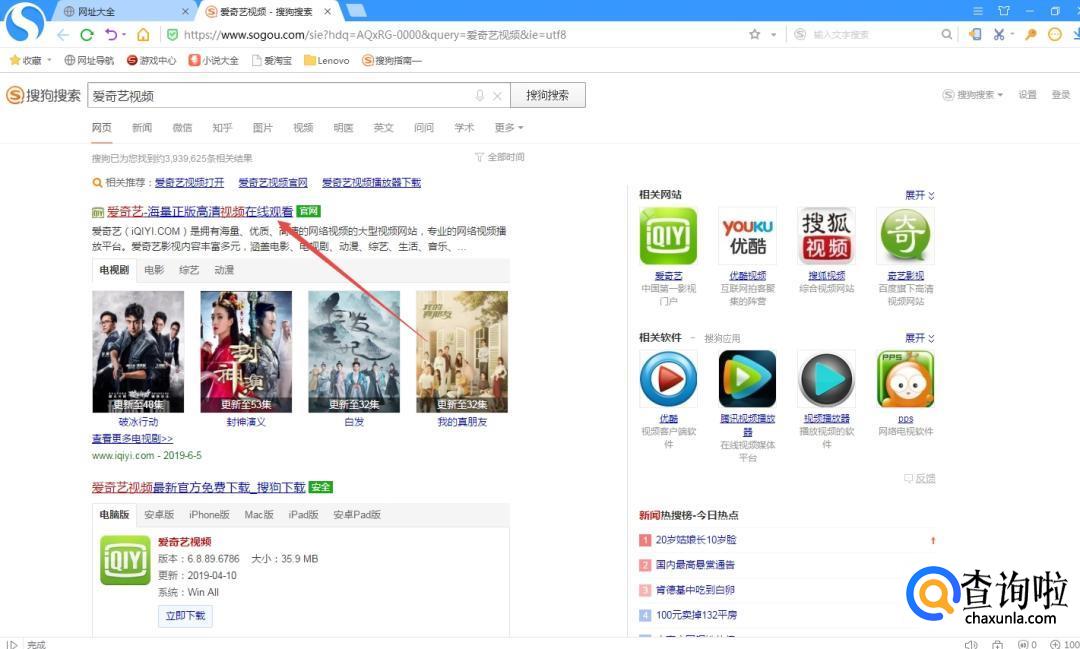This screenshot has height=649, width=1080.
Task: Open the 我的真朋友 drama thumbnail
Action: [462, 351]
